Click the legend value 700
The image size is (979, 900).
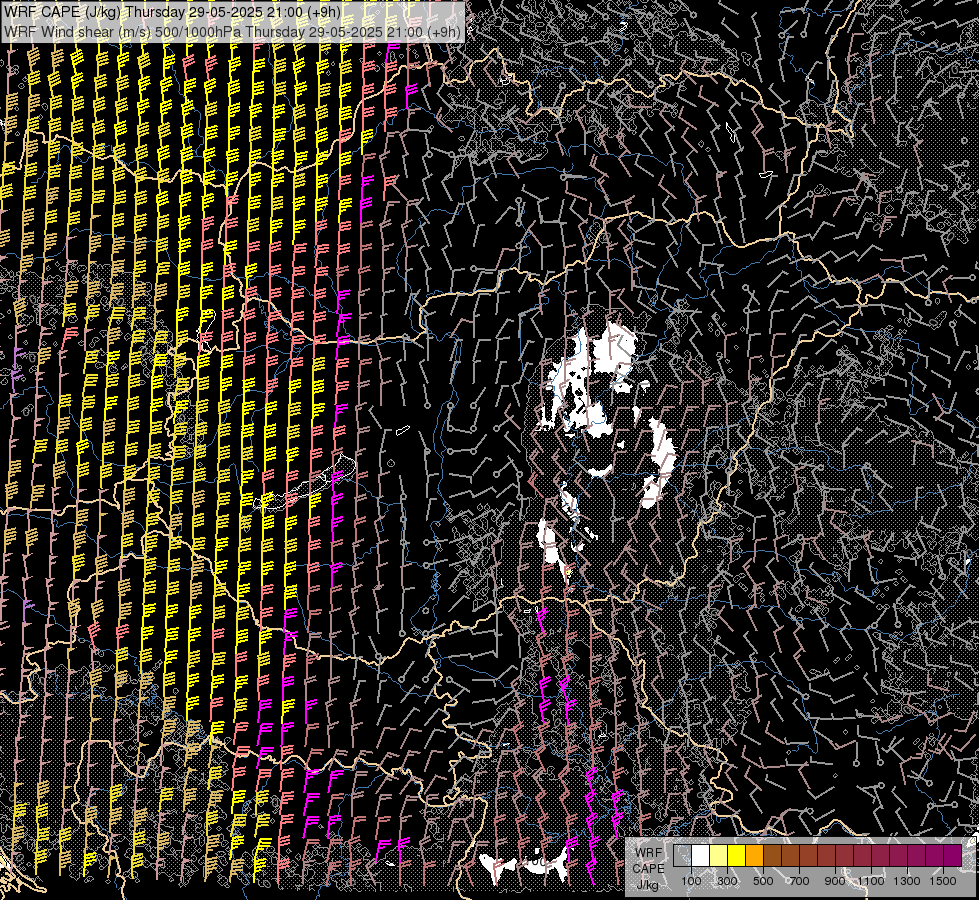pos(799,881)
